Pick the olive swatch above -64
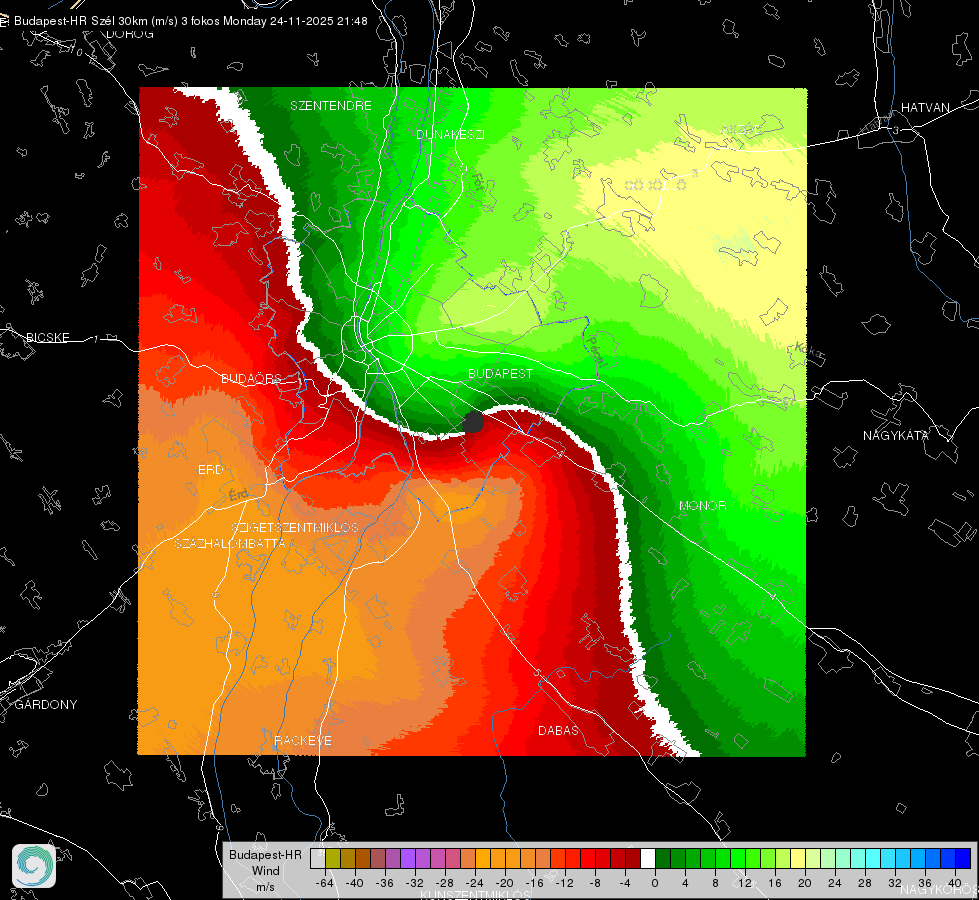This screenshot has width=979, height=900. tap(333, 858)
